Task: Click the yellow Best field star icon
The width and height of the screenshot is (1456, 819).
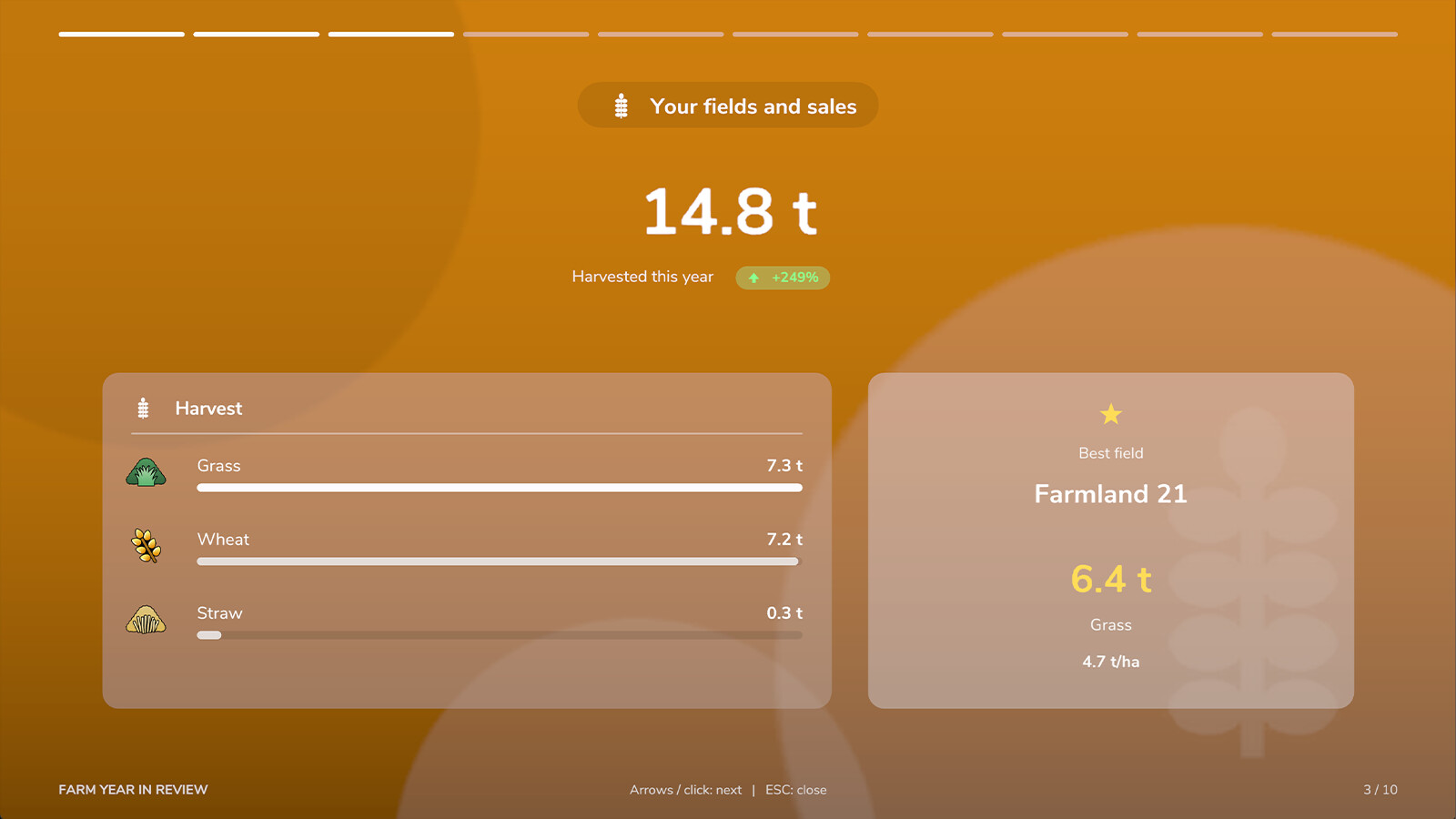Action: click(1111, 414)
